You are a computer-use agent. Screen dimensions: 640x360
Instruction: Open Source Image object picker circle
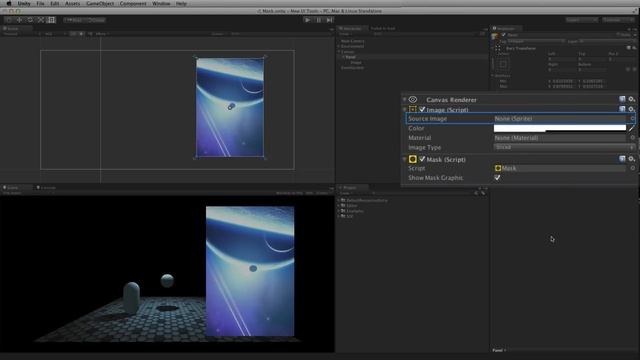[x=632, y=118]
